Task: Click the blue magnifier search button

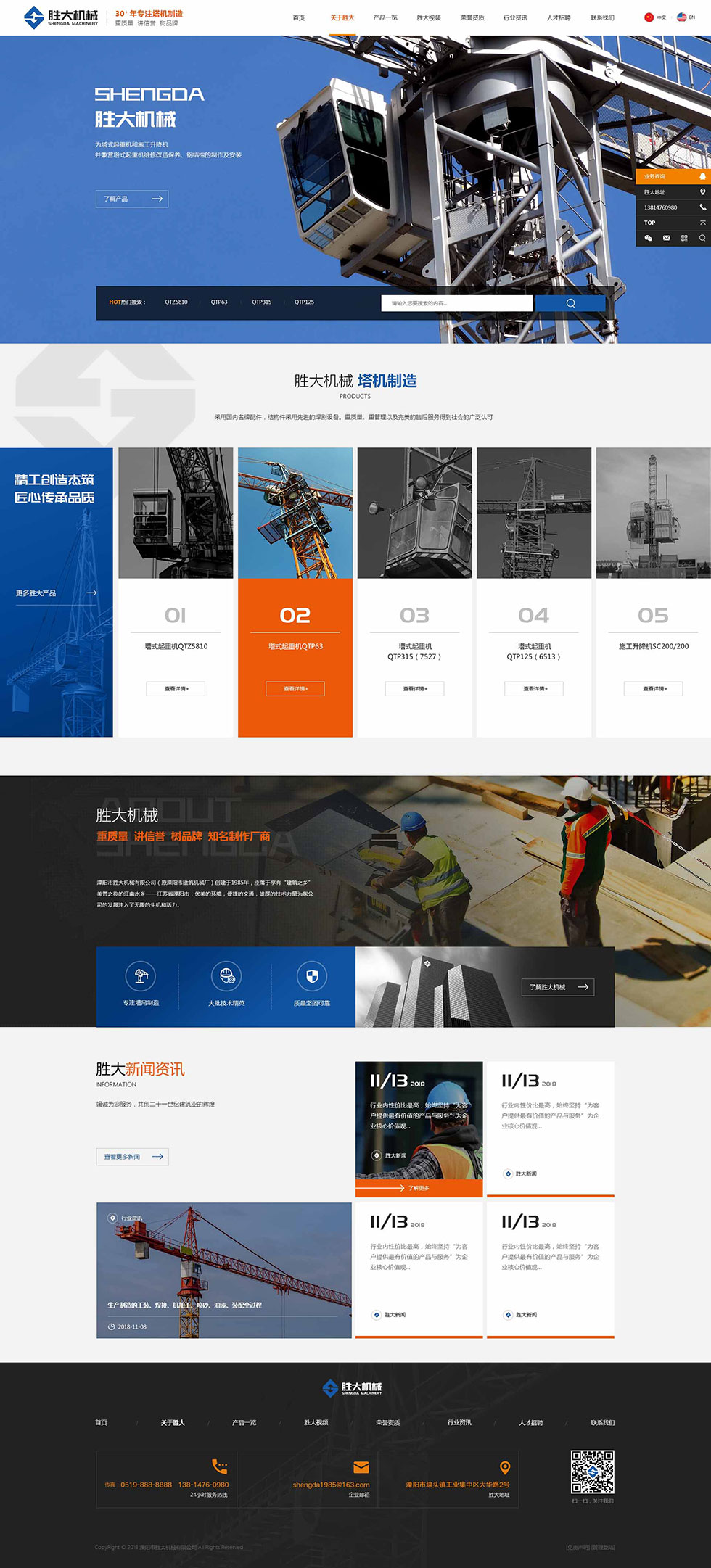Action: [570, 303]
